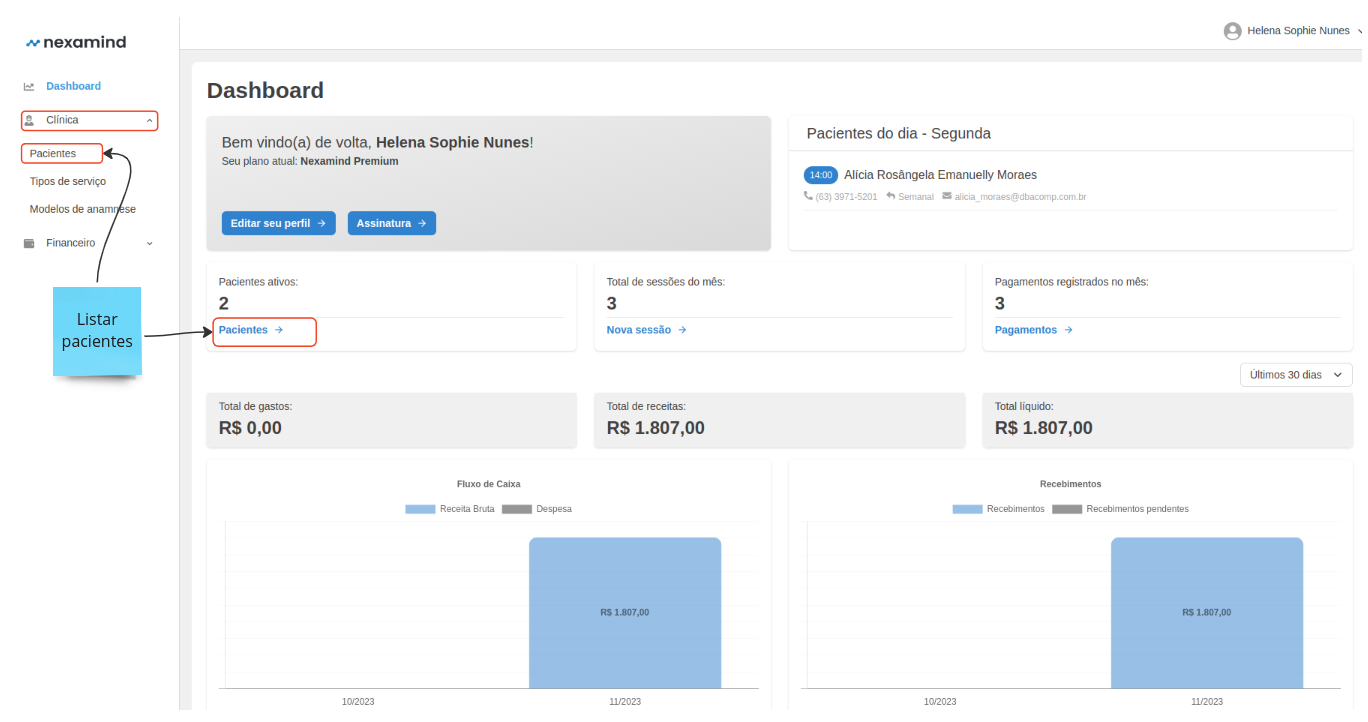The width and height of the screenshot is (1368, 722).
Task: Click the Nova sessão link
Action: (646, 330)
